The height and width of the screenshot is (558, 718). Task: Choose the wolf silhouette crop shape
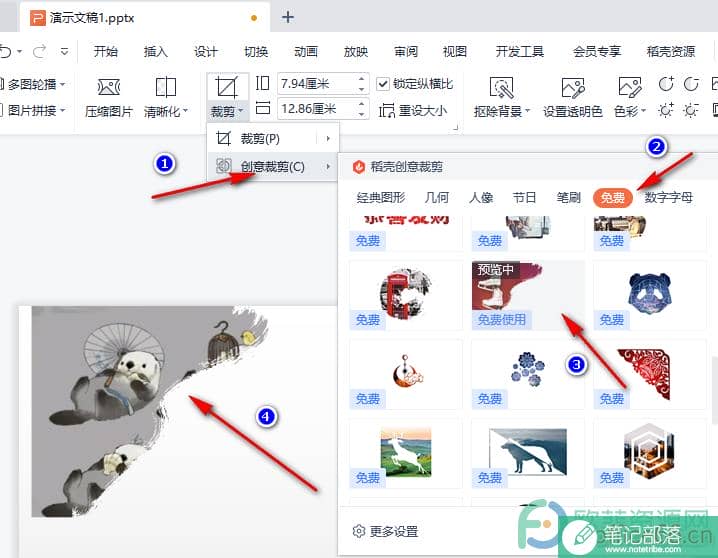coord(528,453)
